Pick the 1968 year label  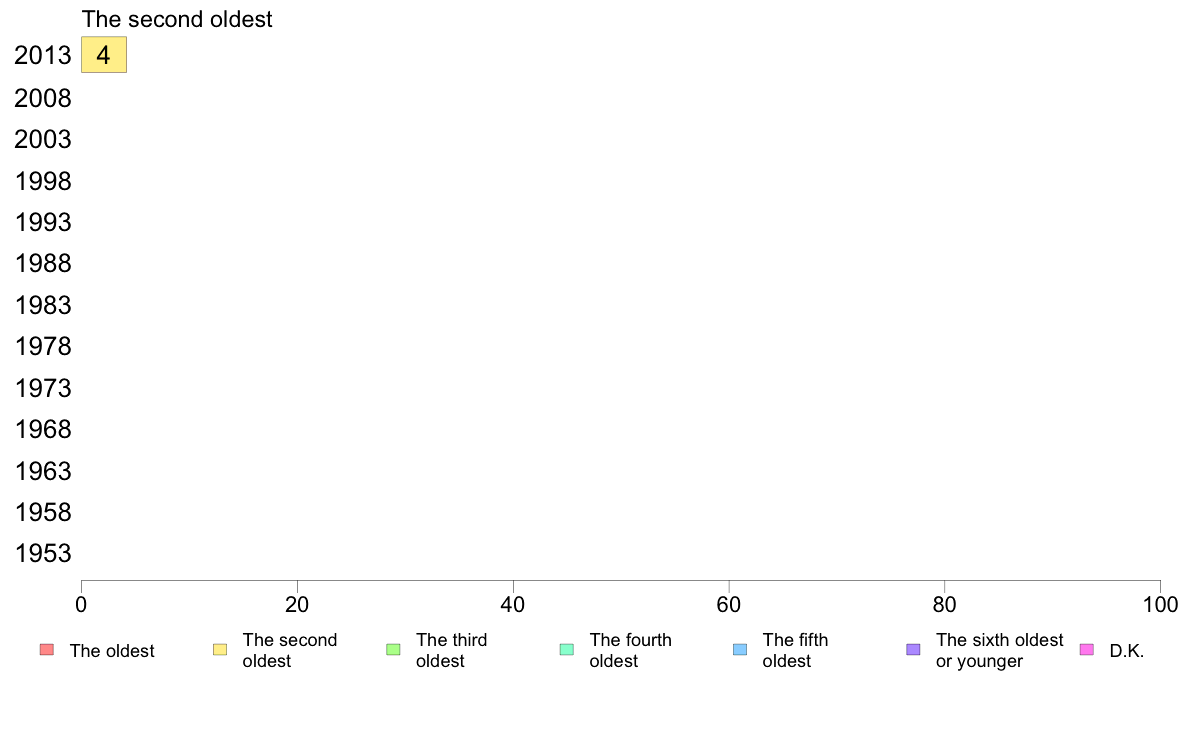pyautogui.click(x=43, y=429)
